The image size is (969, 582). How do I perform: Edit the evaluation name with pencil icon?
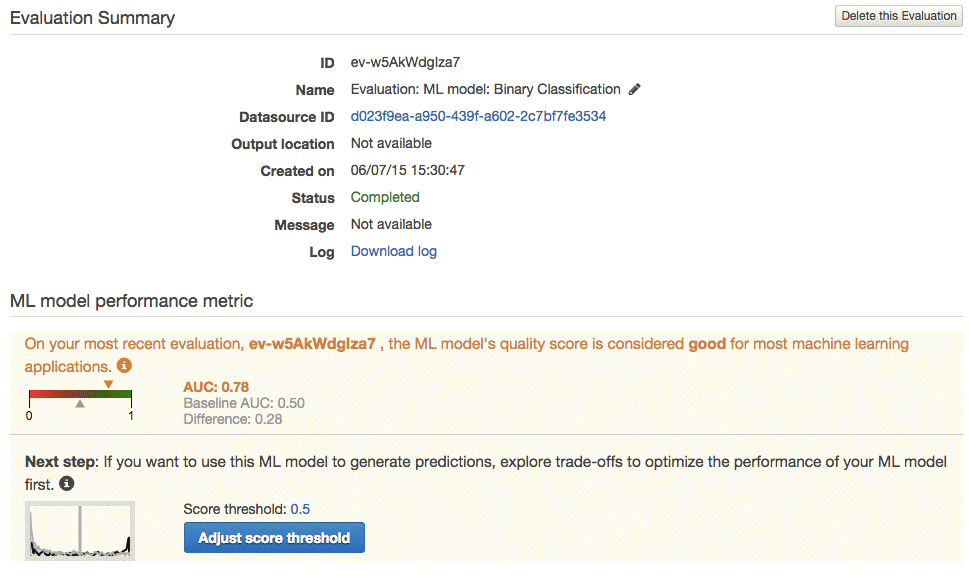(x=635, y=90)
